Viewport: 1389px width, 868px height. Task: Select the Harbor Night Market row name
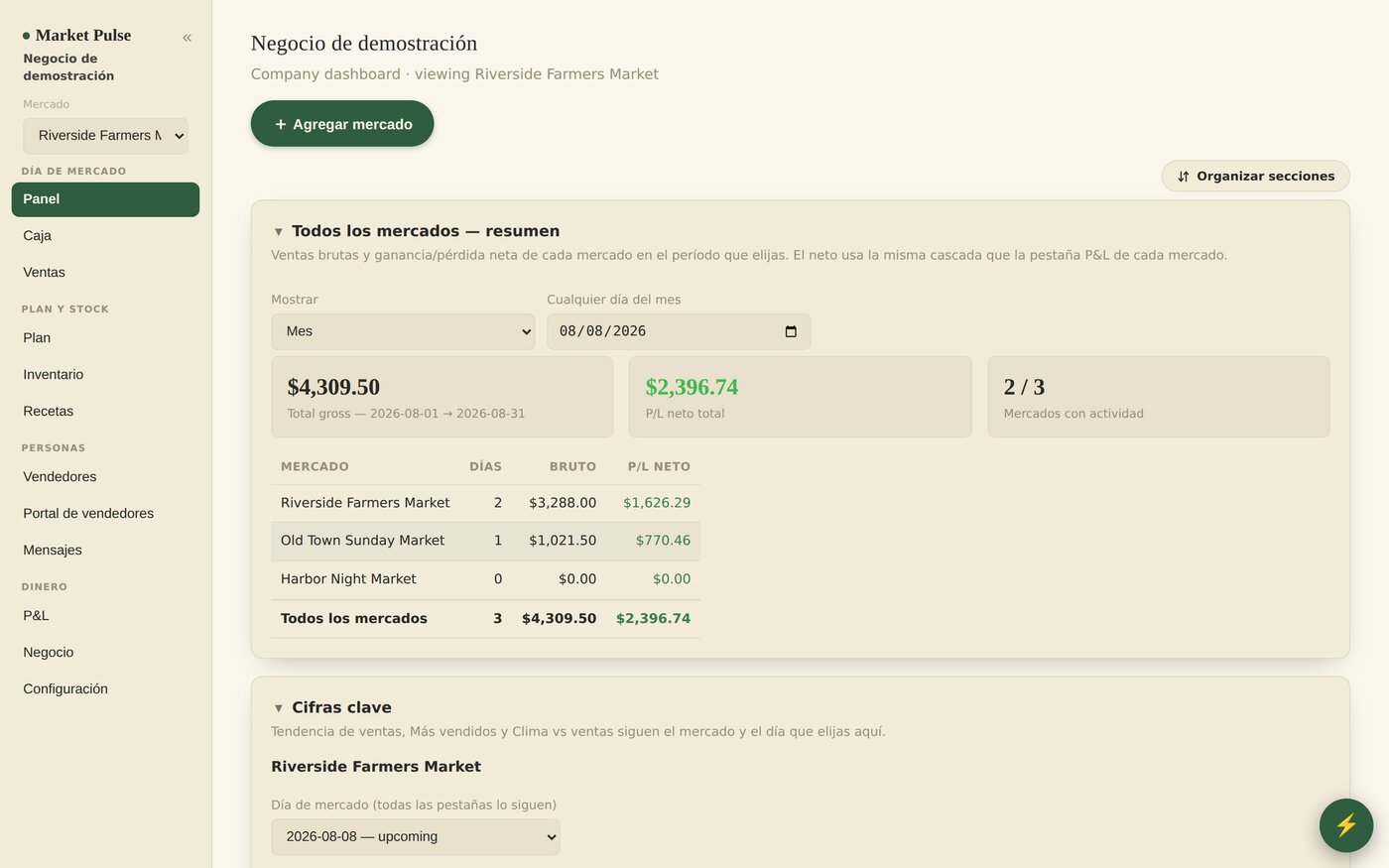pyautogui.click(x=348, y=579)
